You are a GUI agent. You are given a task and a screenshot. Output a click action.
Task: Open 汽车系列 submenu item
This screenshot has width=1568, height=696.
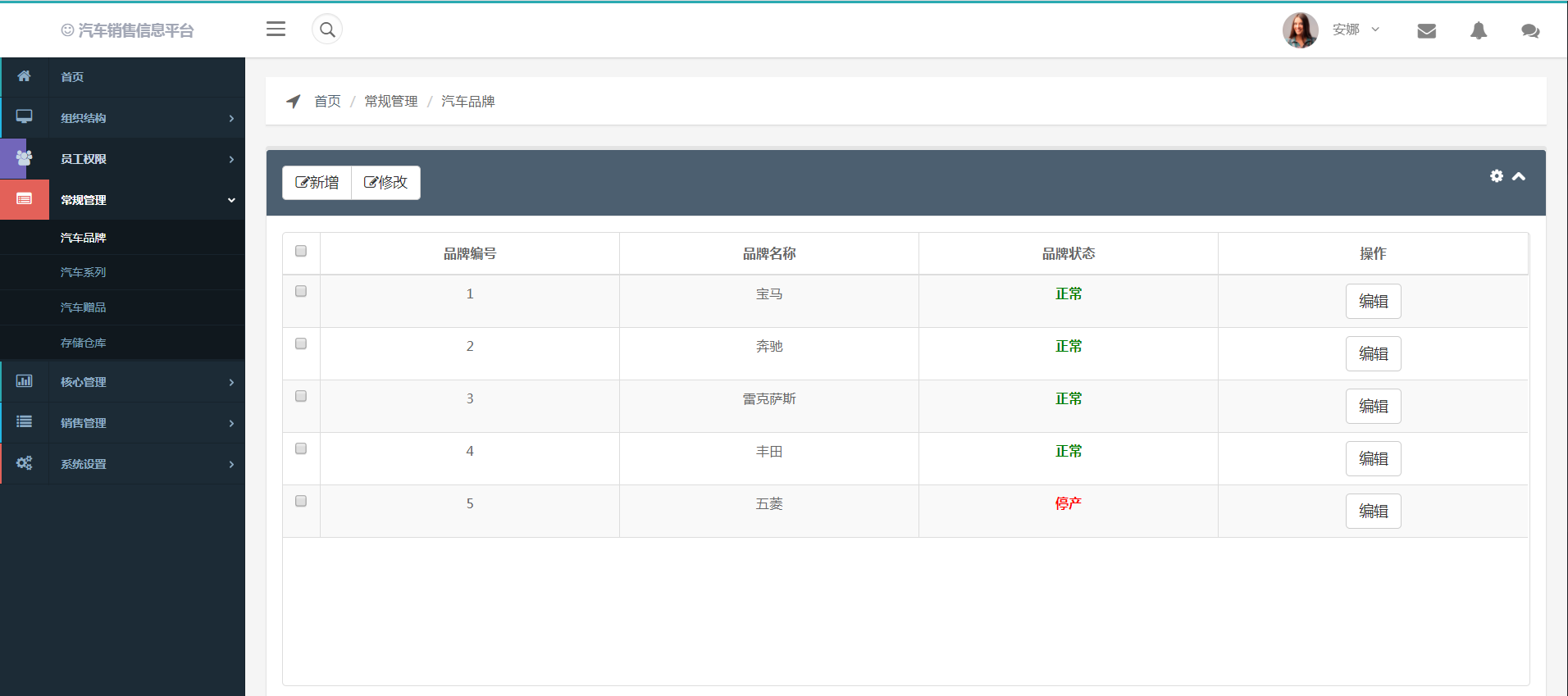[84, 272]
